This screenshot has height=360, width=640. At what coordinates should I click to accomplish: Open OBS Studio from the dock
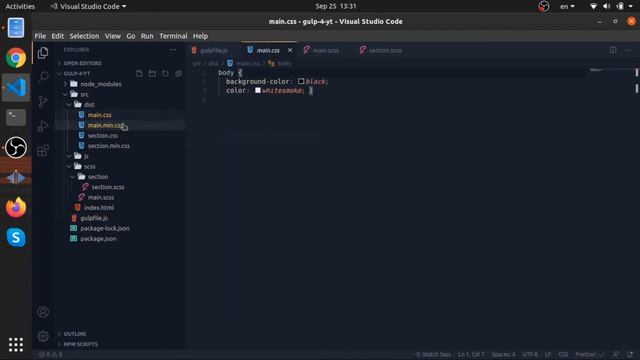(x=16, y=147)
